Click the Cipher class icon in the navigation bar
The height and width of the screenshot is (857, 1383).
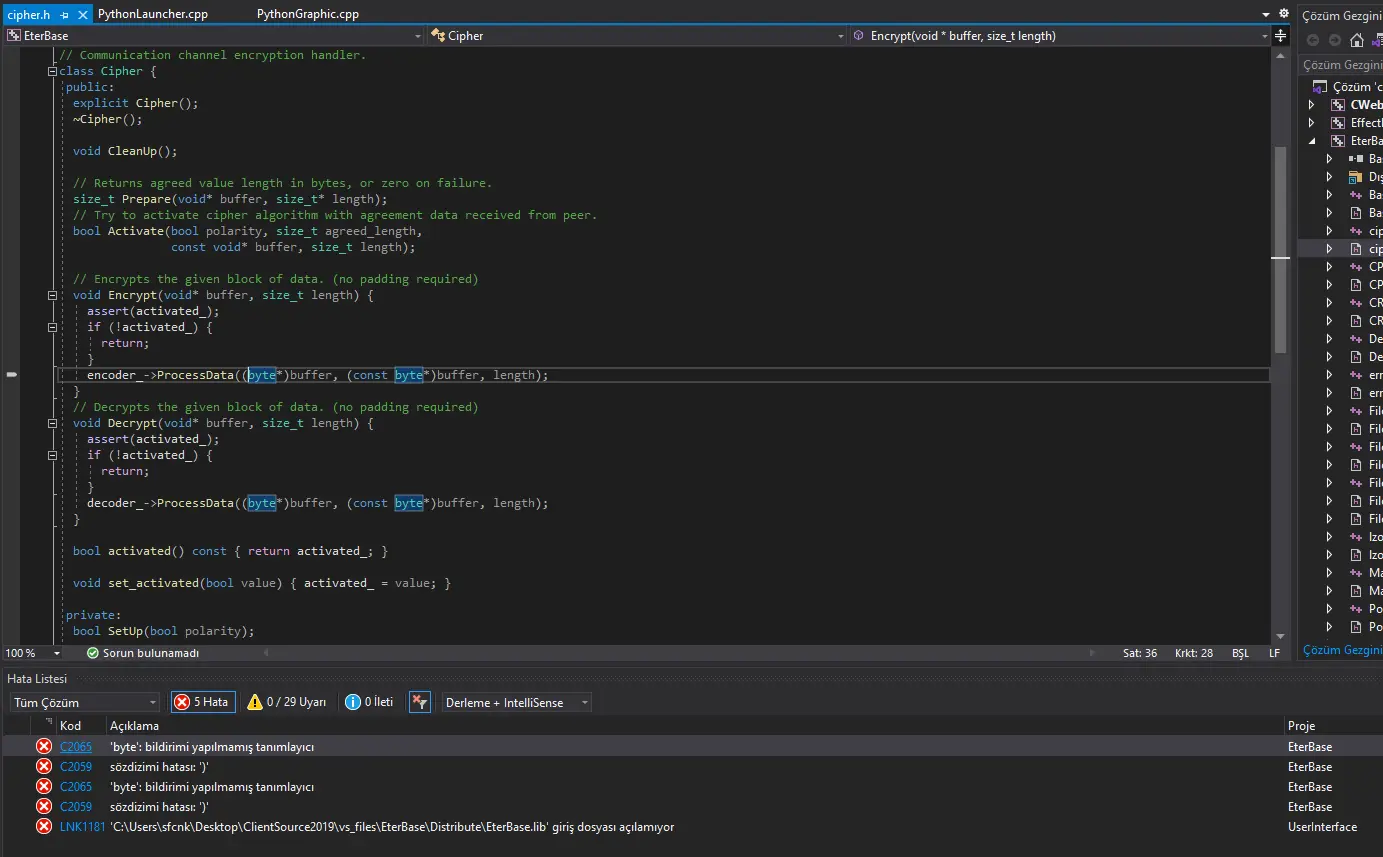tap(438, 35)
